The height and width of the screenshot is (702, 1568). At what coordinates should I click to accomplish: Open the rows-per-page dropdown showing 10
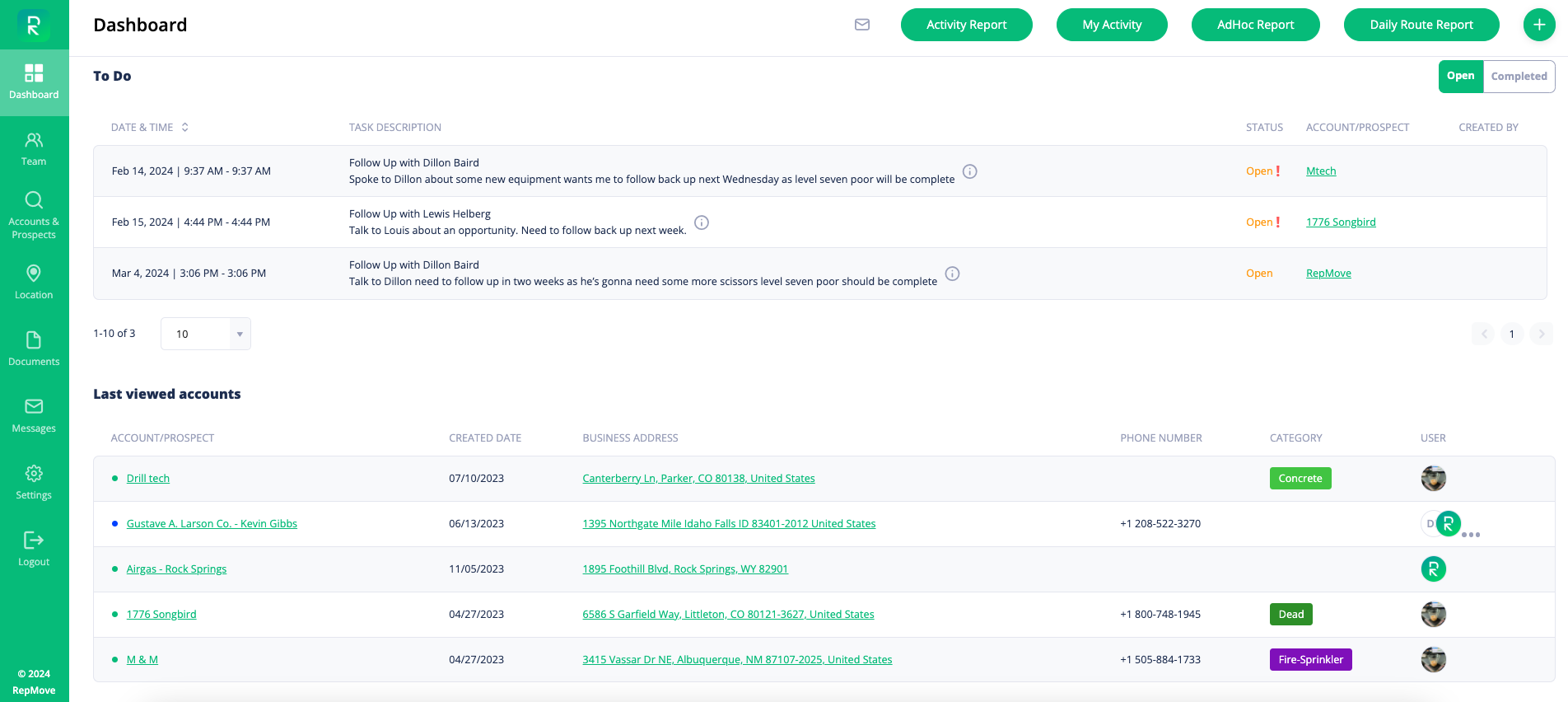[206, 334]
